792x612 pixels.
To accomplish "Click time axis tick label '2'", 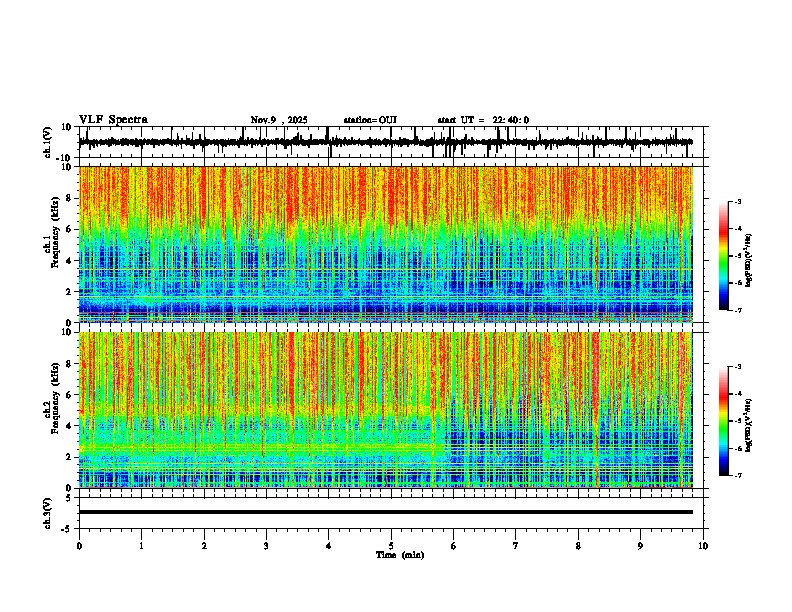I will (204, 546).
